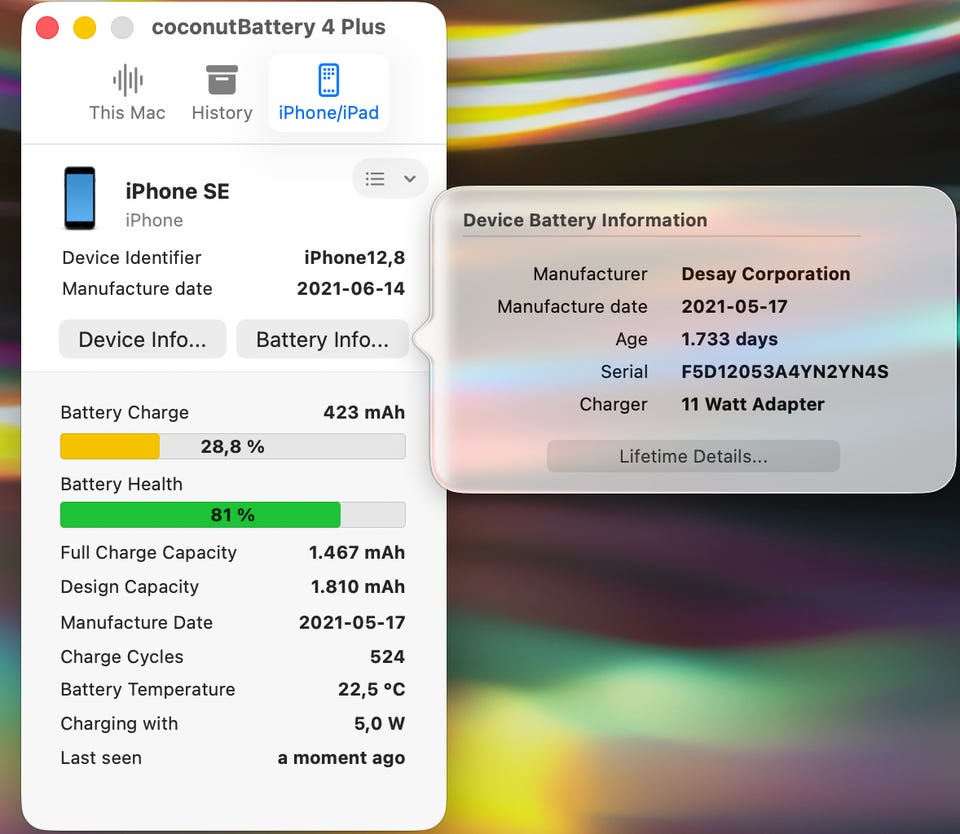Click the iPhone SE device image
Image resolution: width=960 pixels, height=834 pixels.
pyautogui.click(x=80, y=198)
